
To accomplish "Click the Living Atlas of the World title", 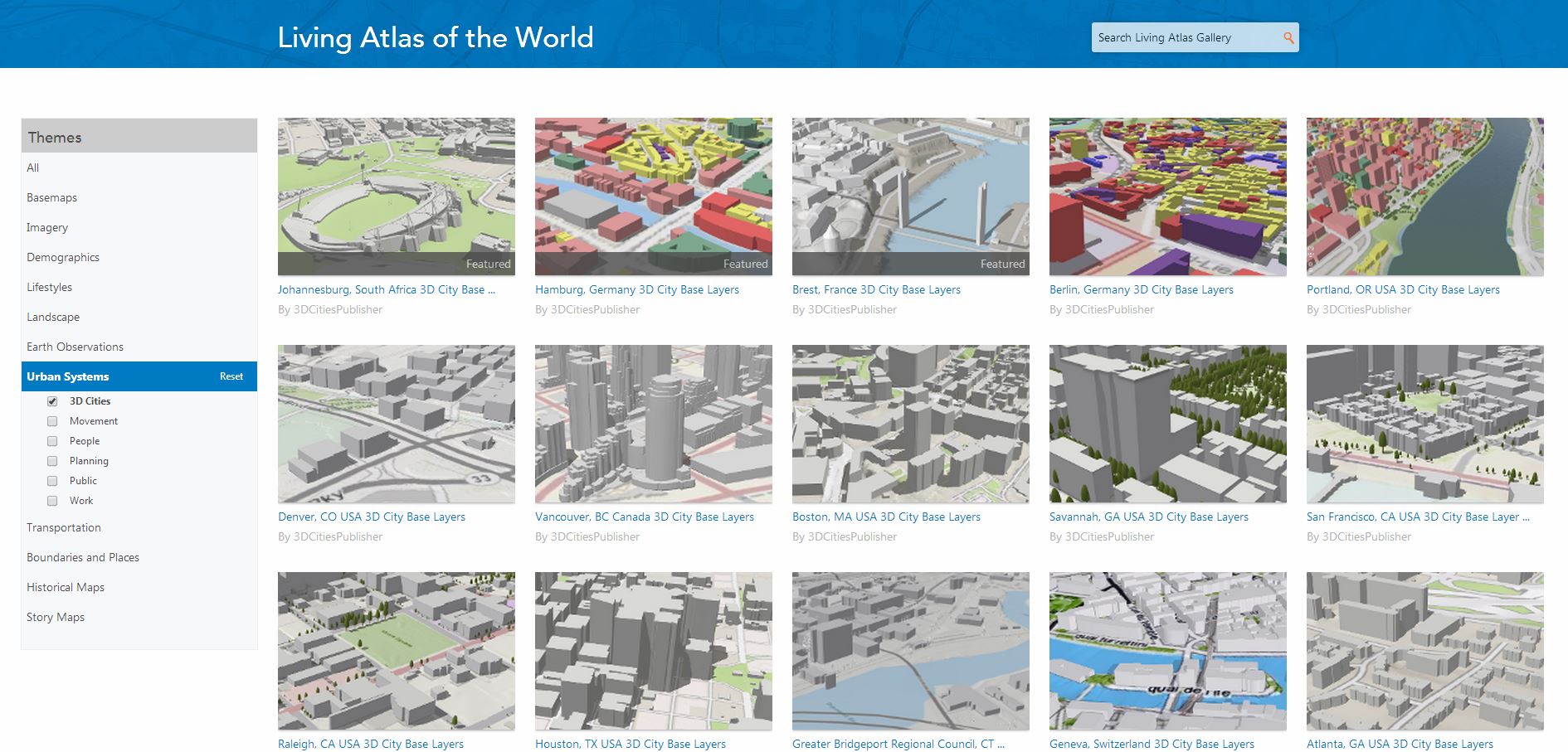I will 436,37.
